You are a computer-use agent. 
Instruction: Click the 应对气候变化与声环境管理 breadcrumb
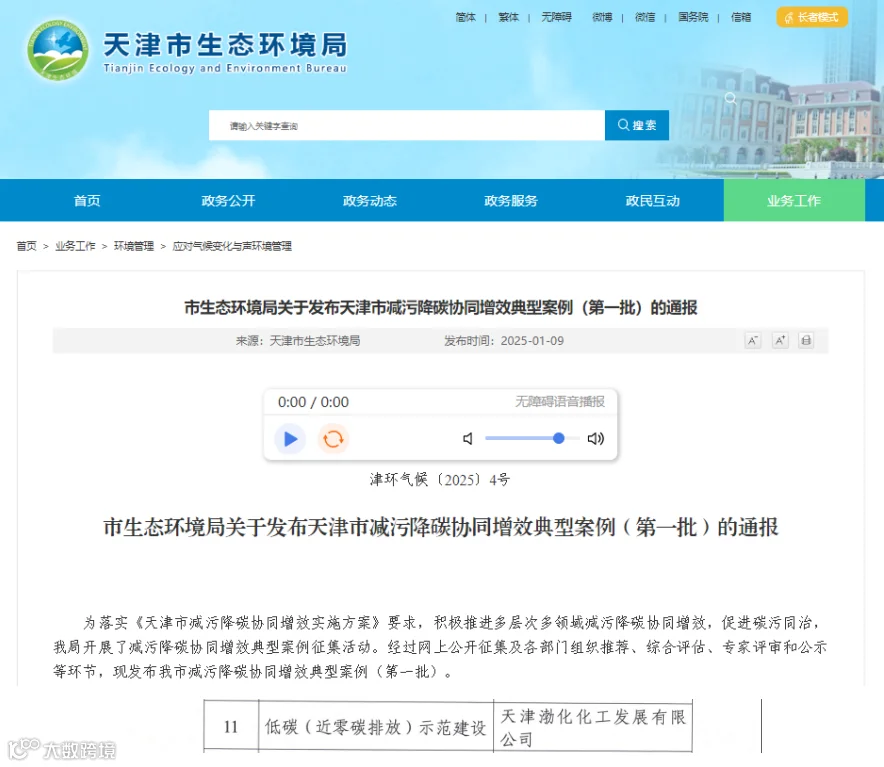(232, 246)
